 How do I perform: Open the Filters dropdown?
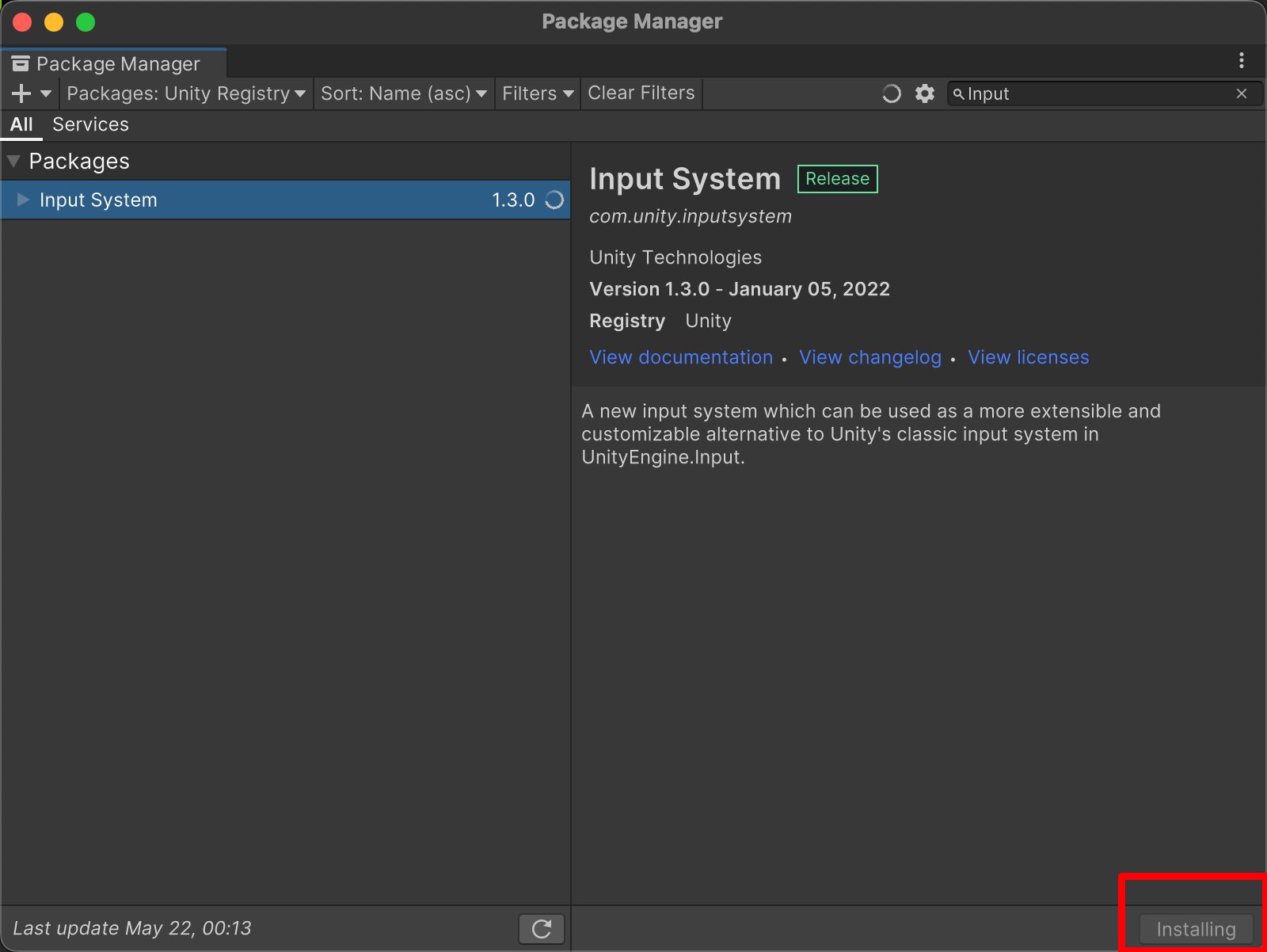(x=538, y=93)
